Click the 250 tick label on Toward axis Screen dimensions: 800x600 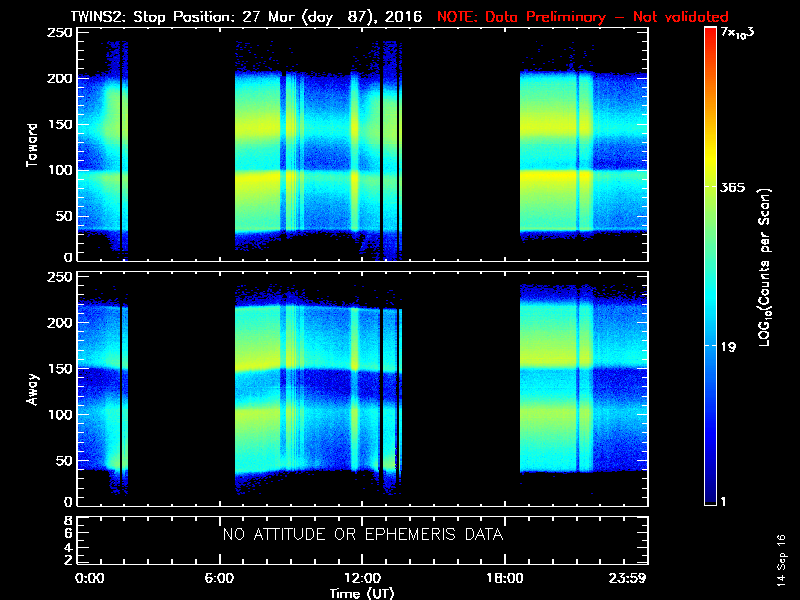pos(60,33)
